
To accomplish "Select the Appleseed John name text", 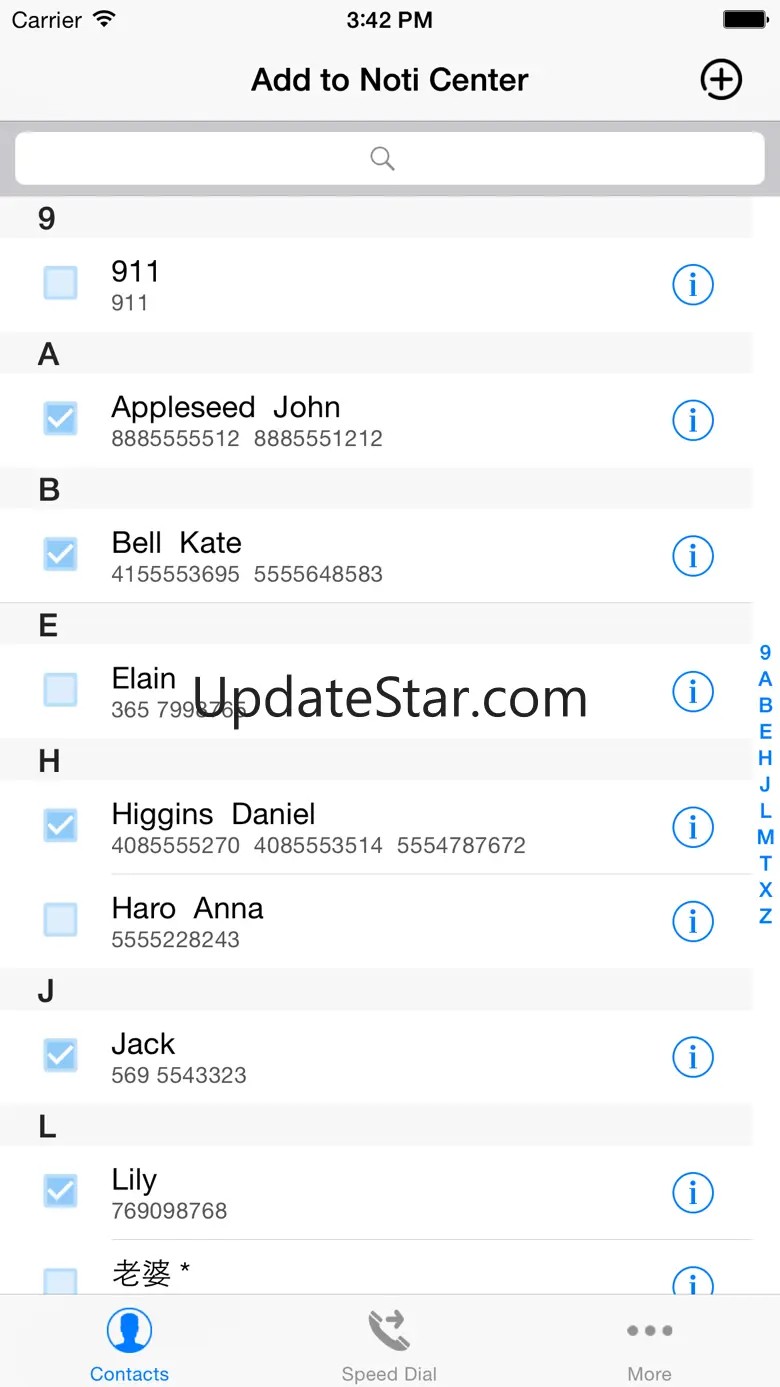I will click(x=226, y=407).
